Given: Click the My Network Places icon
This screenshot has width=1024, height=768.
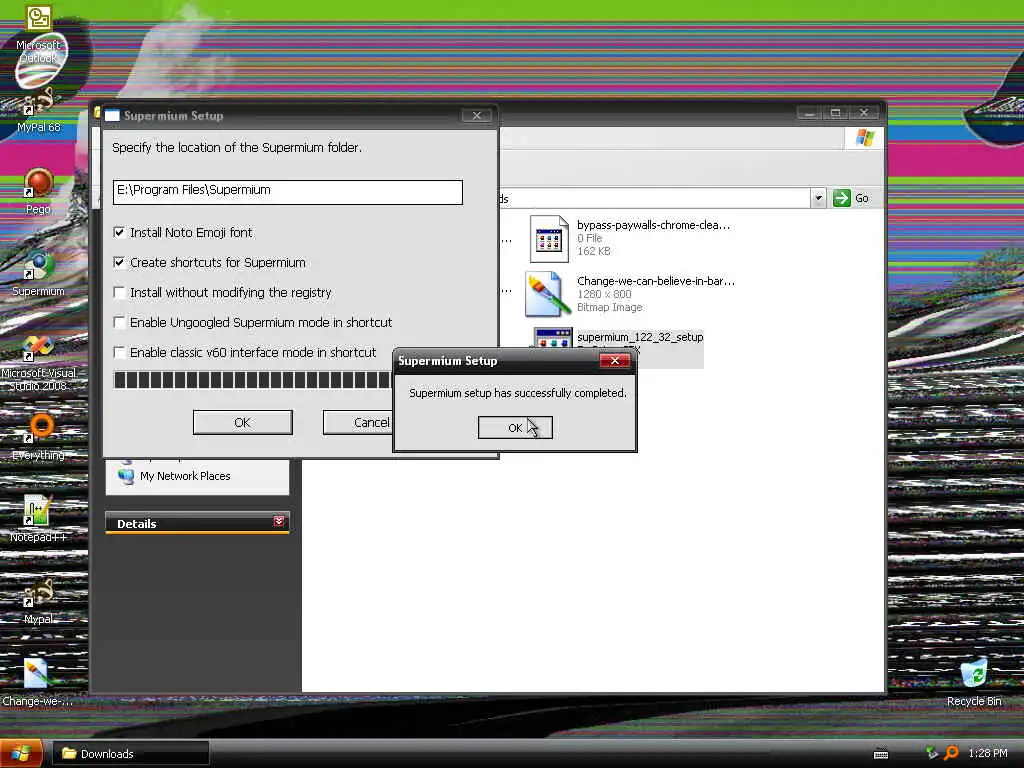Looking at the screenshot, I should 126,475.
